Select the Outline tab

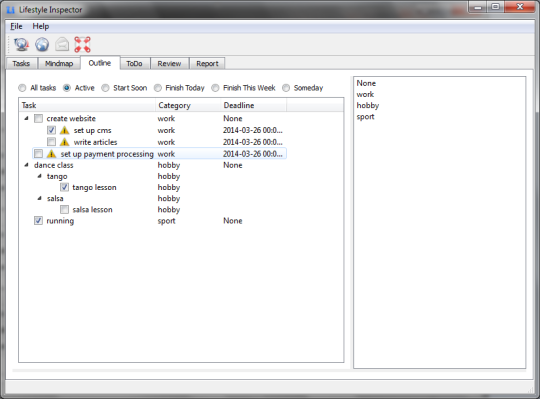100,63
